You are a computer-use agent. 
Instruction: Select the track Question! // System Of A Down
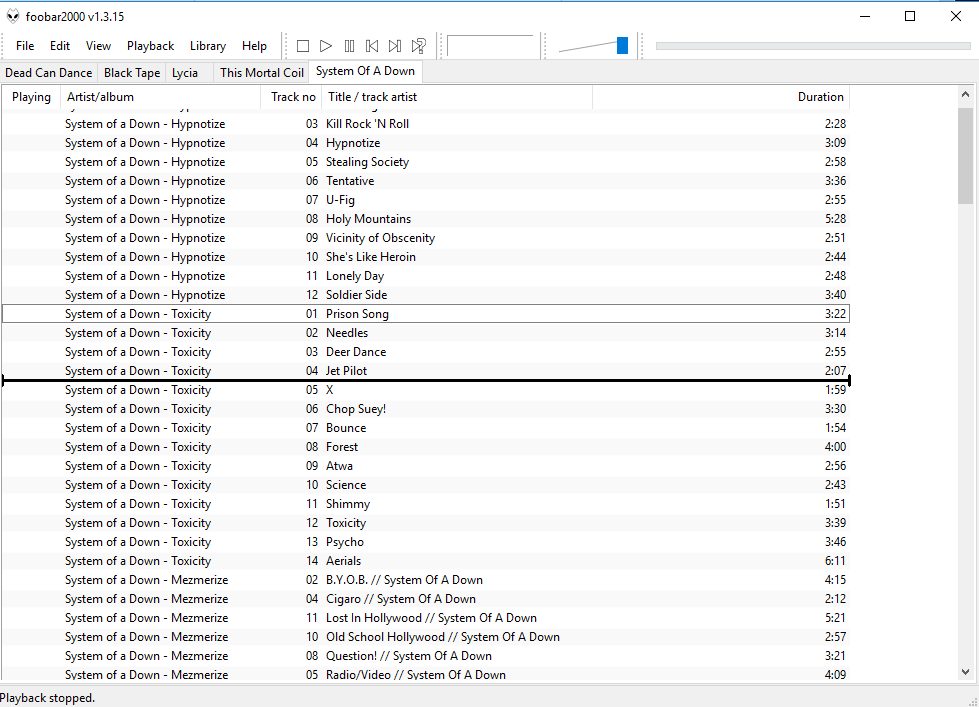[x=426, y=656]
